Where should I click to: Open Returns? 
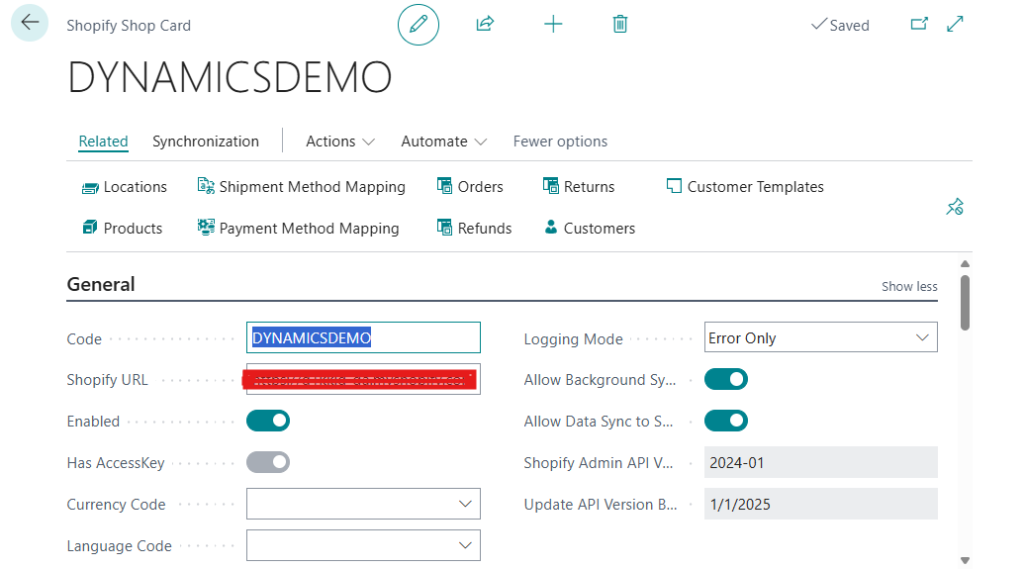(x=579, y=187)
